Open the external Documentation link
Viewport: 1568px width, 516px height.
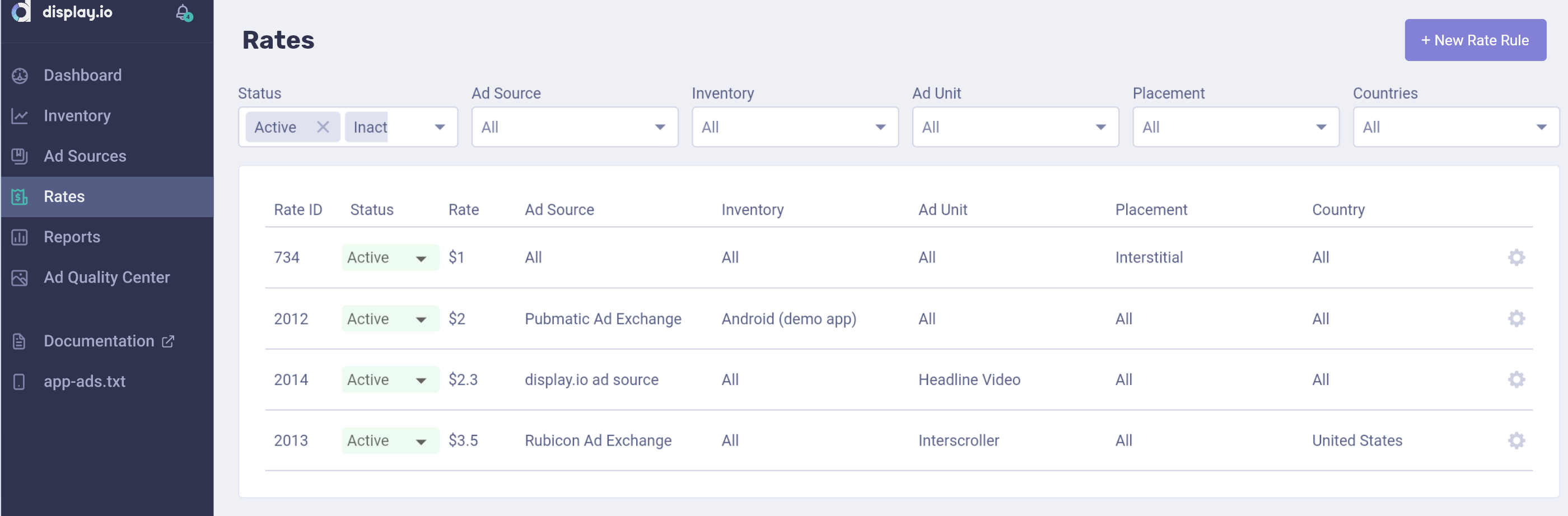[108, 341]
